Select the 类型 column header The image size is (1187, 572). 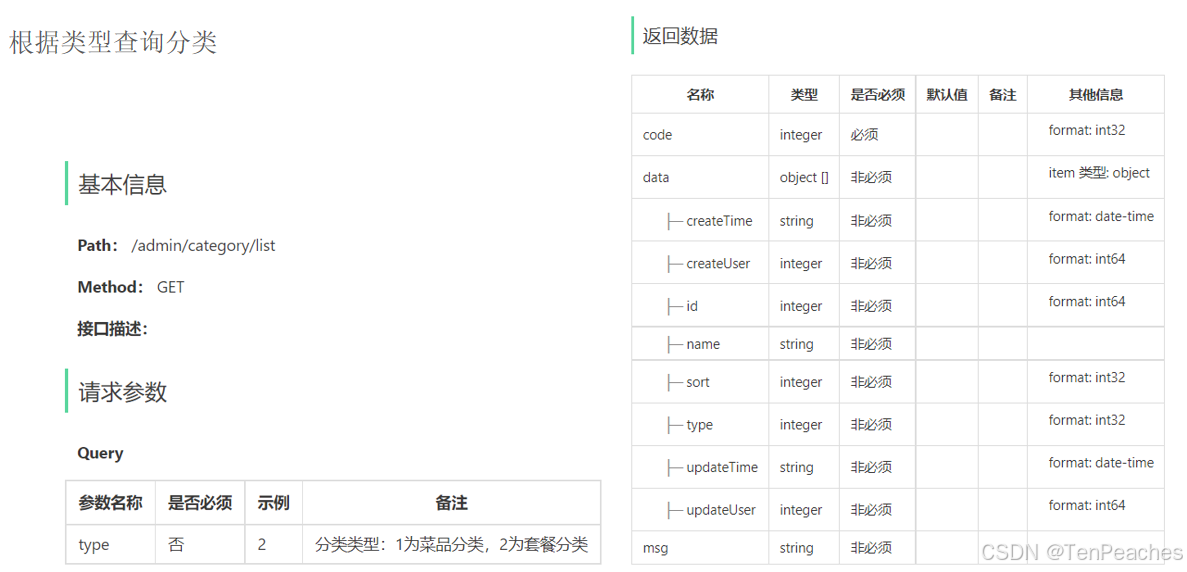click(804, 95)
